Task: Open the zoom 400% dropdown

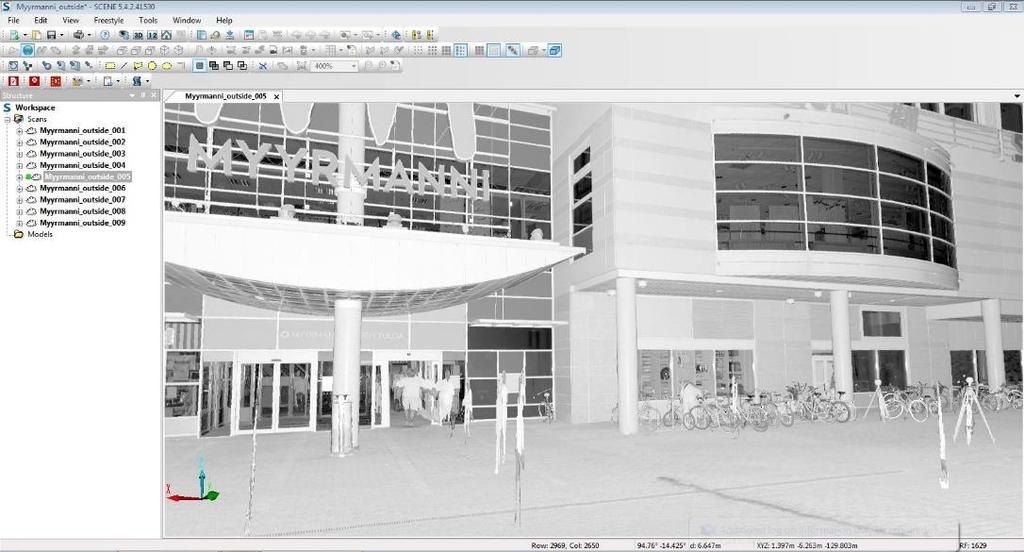Action: click(354, 66)
